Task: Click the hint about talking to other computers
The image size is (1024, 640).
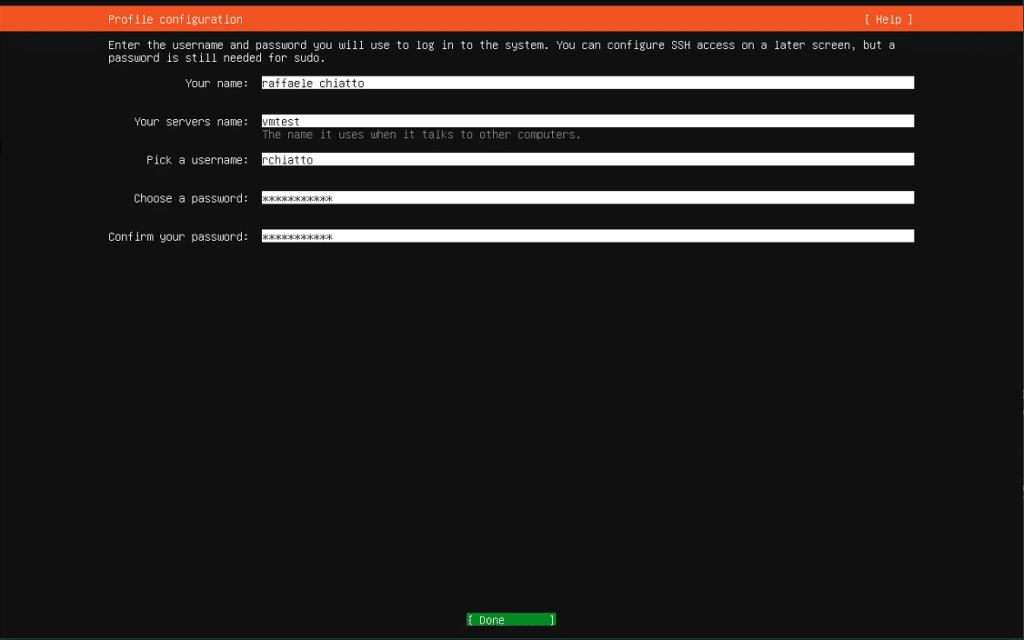Action: tap(421, 135)
